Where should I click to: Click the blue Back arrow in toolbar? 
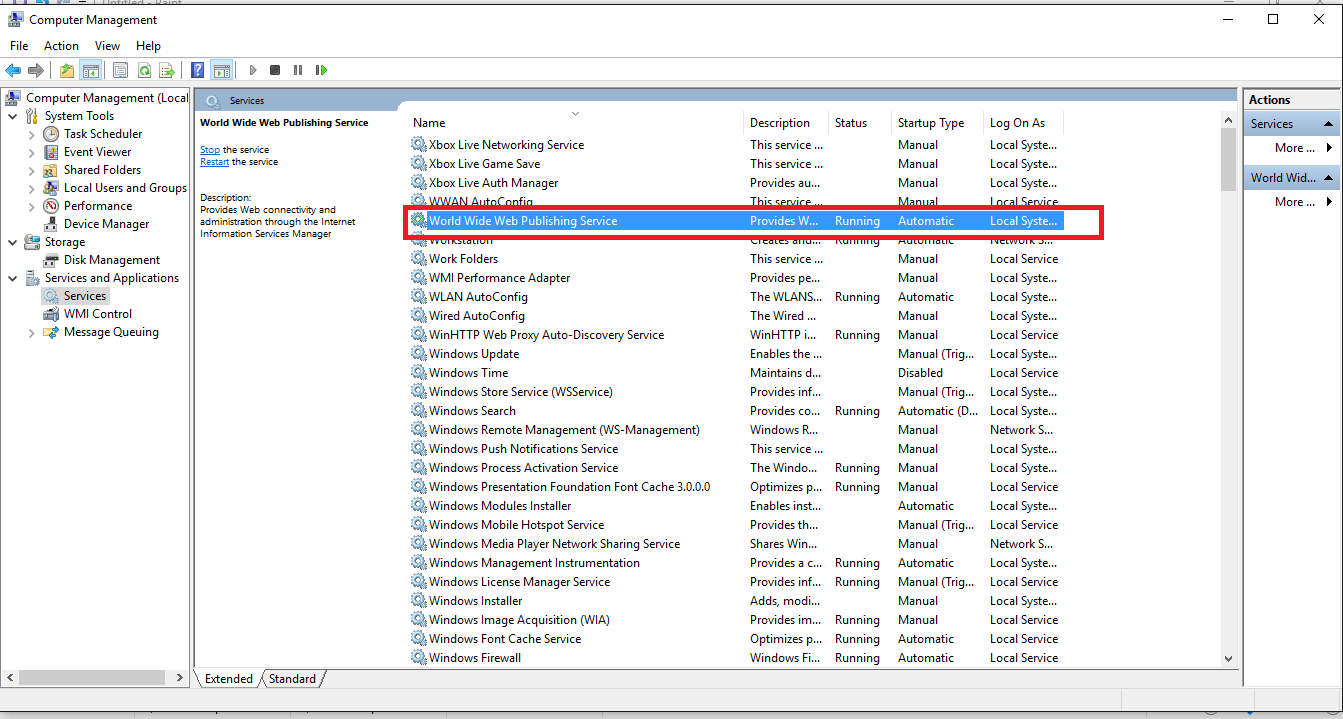tap(13, 70)
